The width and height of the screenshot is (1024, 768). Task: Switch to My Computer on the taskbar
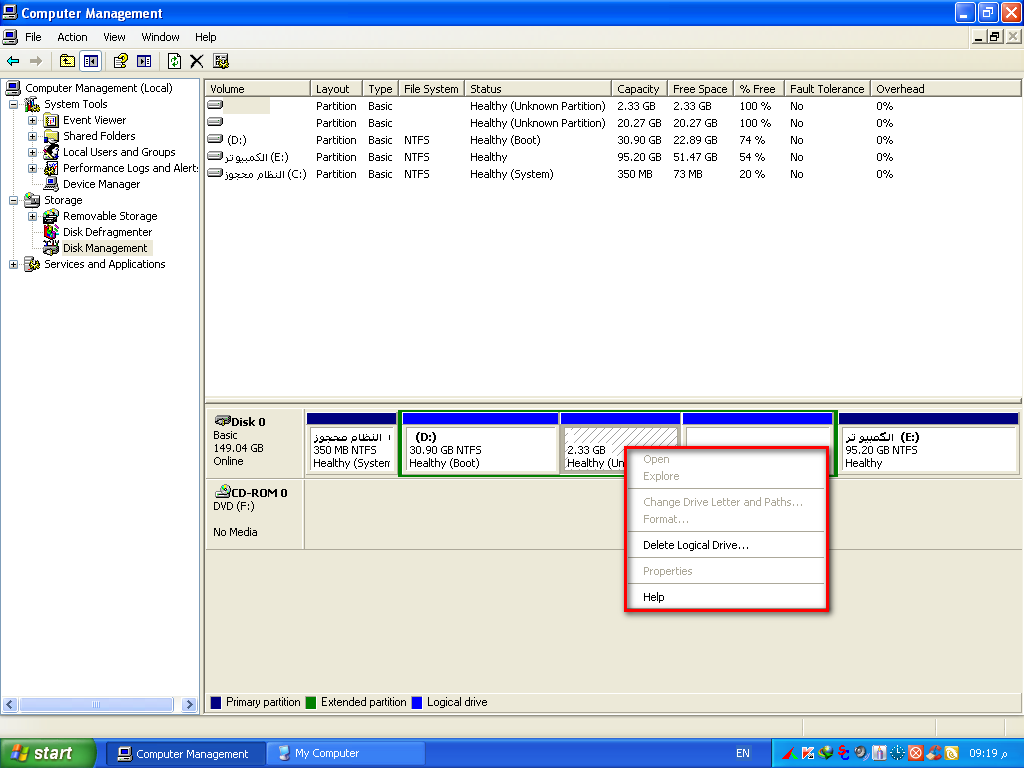(x=345, y=754)
